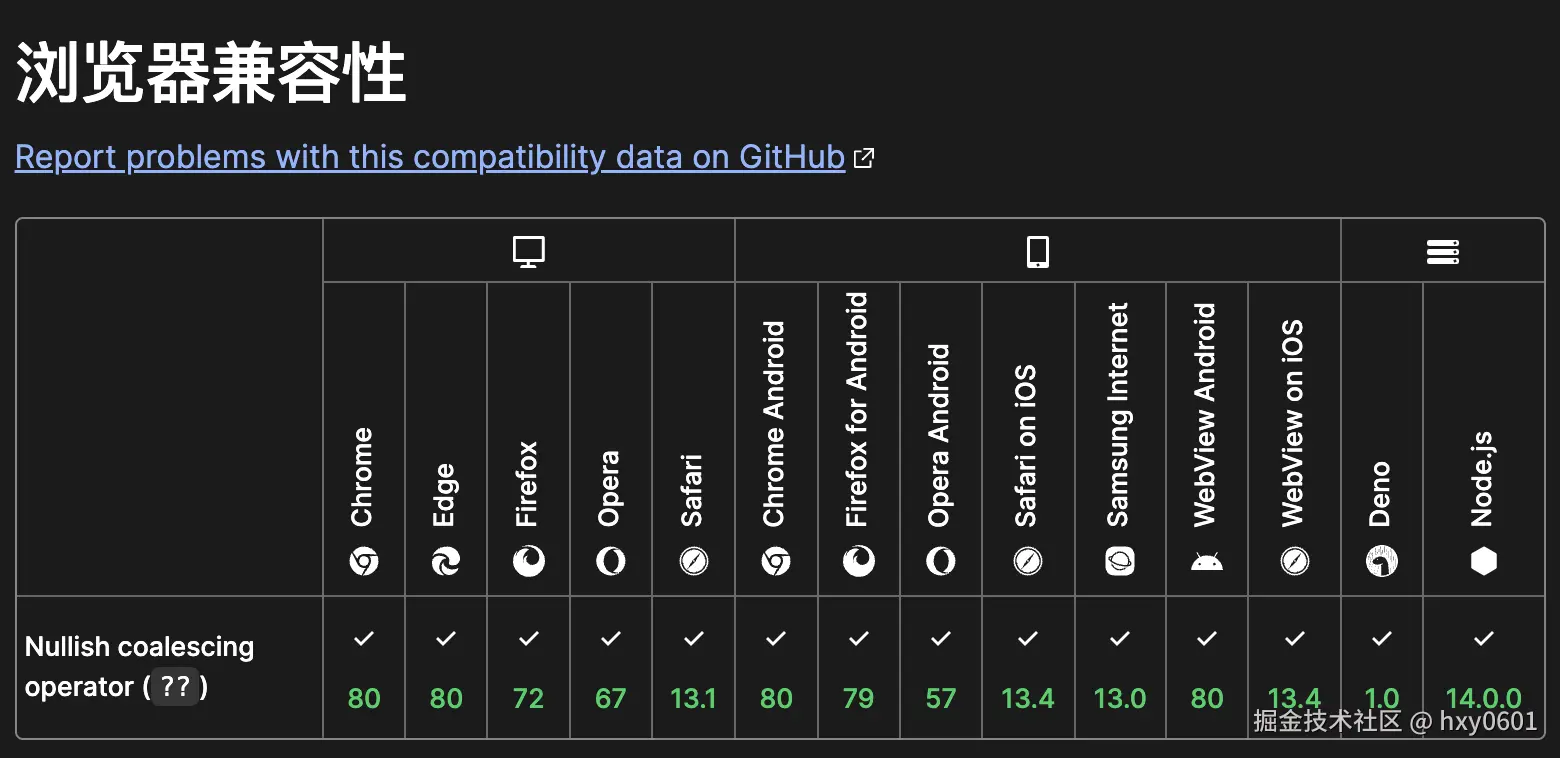The width and height of the screenshot is (1560, 758).
Task: Click the Opera Android column header
Action: (x=940, y=437)
